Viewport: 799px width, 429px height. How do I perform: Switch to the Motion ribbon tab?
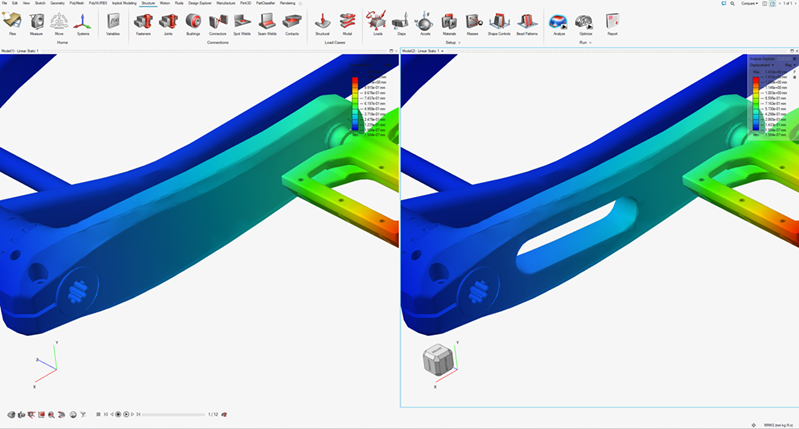[165, 3]
